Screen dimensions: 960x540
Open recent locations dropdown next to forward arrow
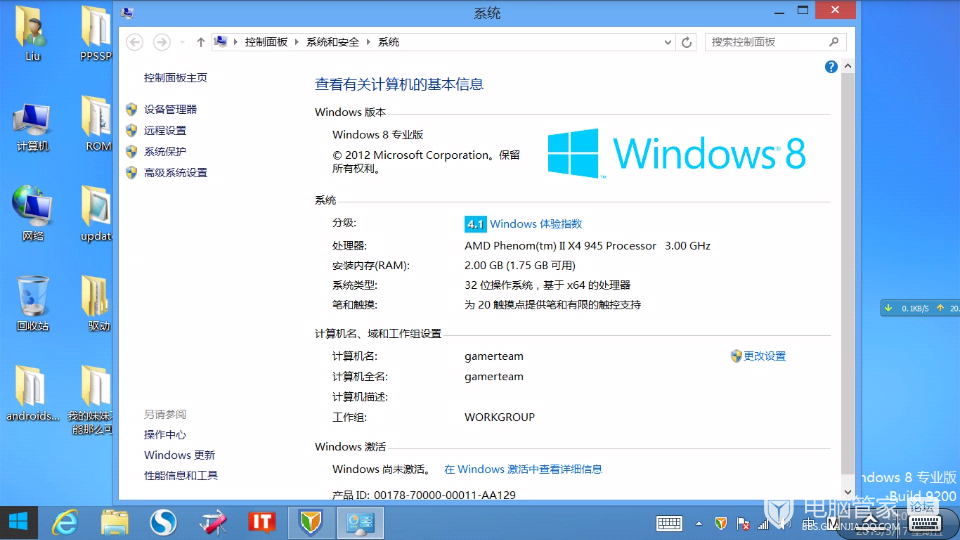(182, 42)
